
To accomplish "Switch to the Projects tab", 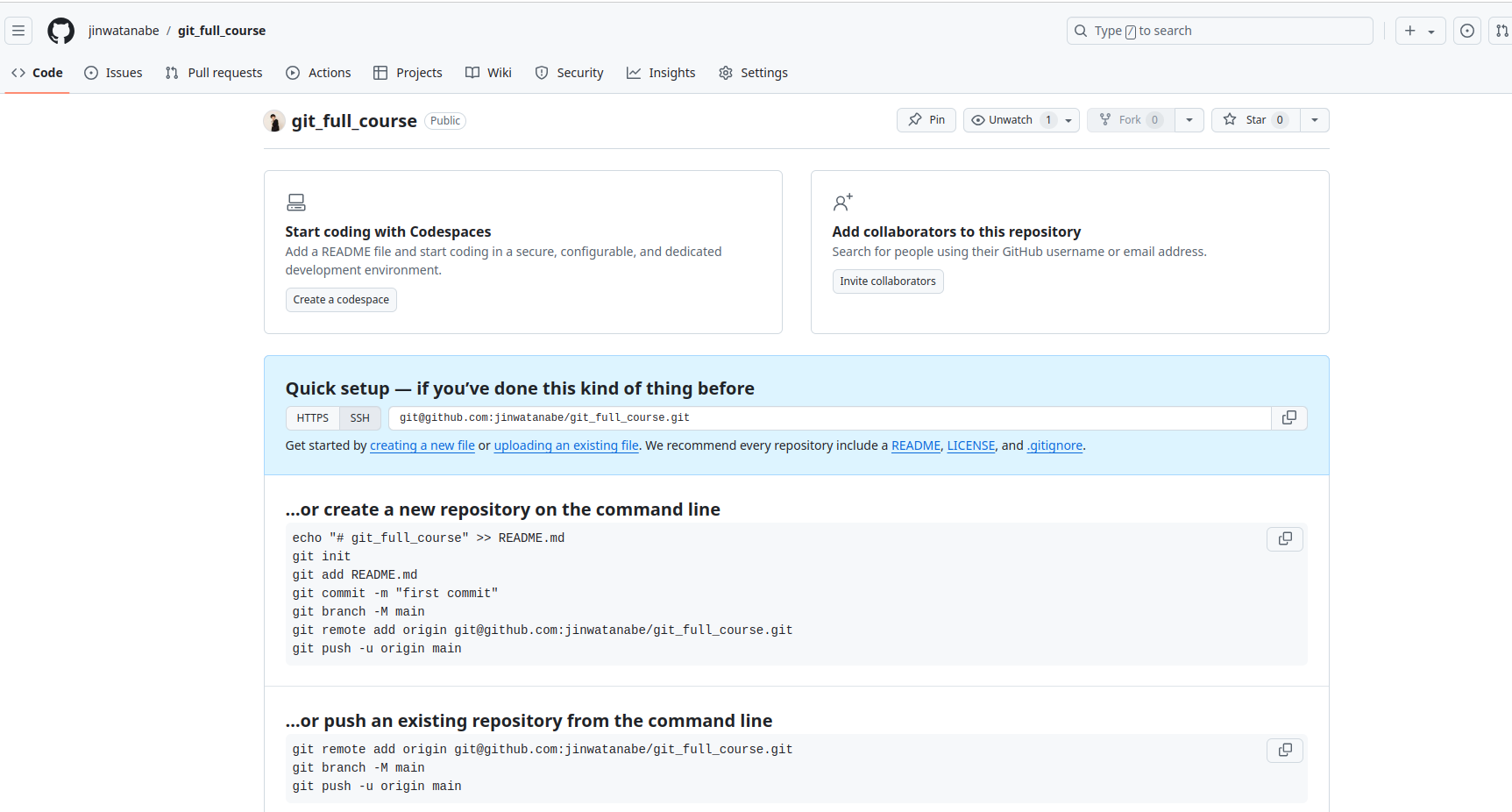I will click(408, 73).
